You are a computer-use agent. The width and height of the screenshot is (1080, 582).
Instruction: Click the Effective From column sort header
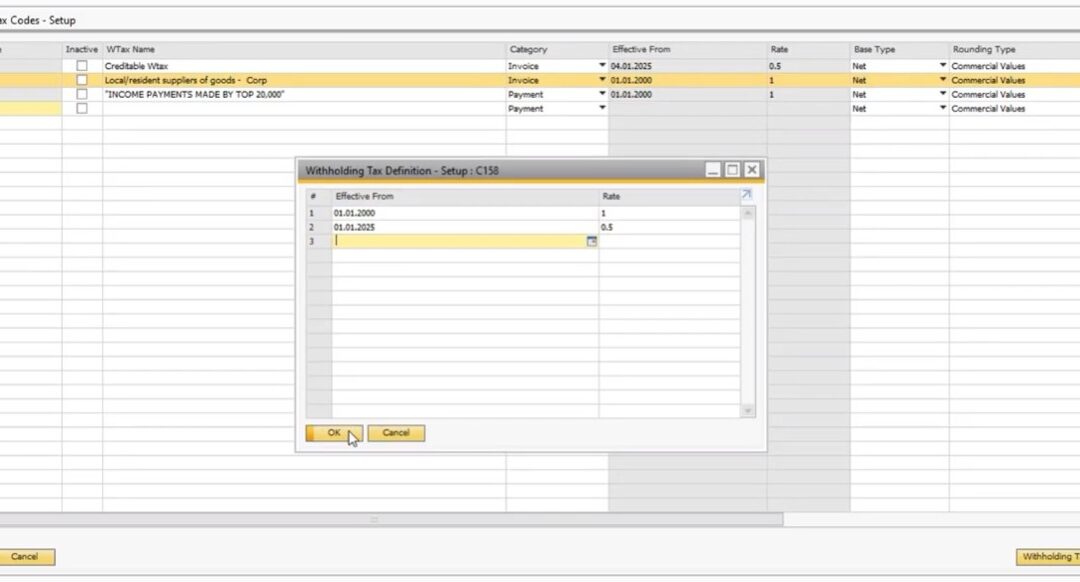640,48
